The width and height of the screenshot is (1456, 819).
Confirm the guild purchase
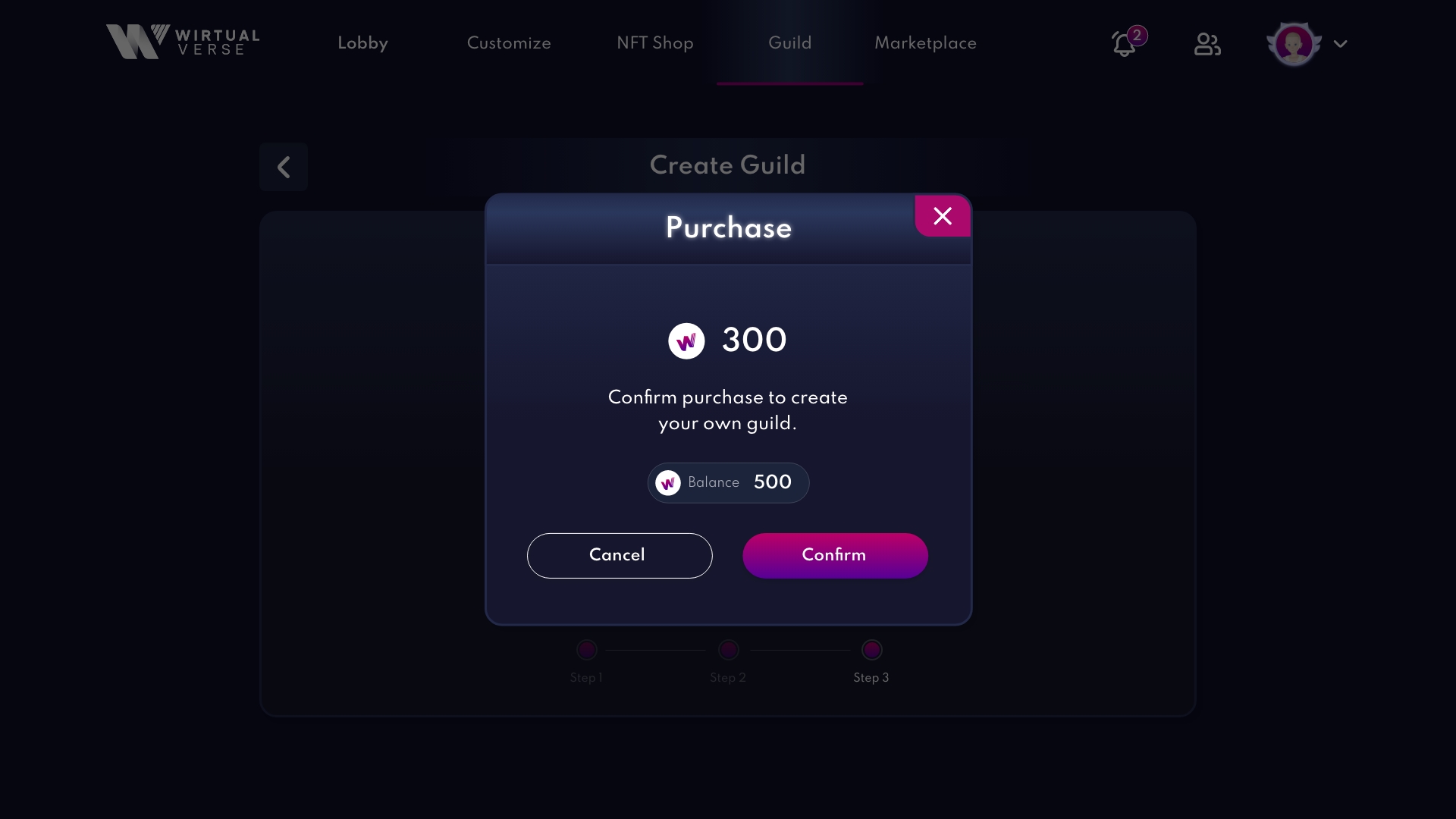tap(835, 556)
